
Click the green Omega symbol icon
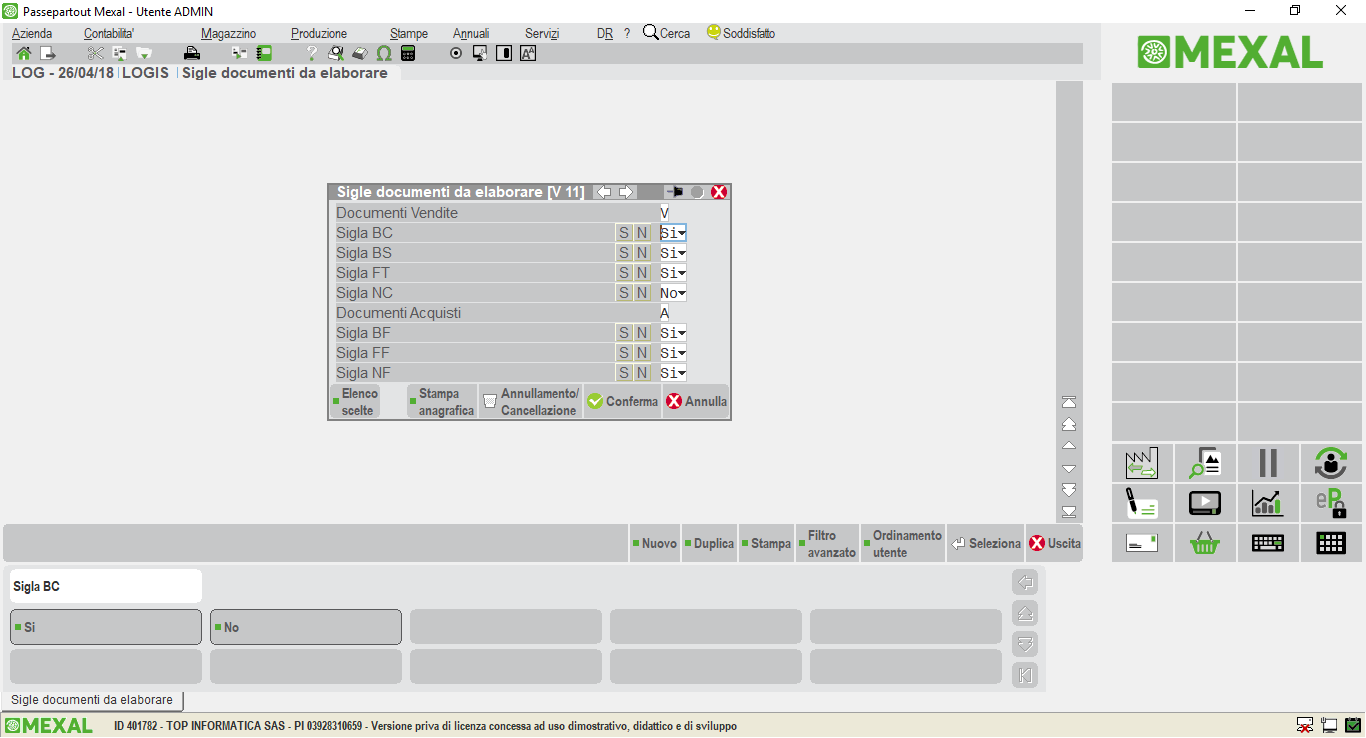click(x=384, y=53)
